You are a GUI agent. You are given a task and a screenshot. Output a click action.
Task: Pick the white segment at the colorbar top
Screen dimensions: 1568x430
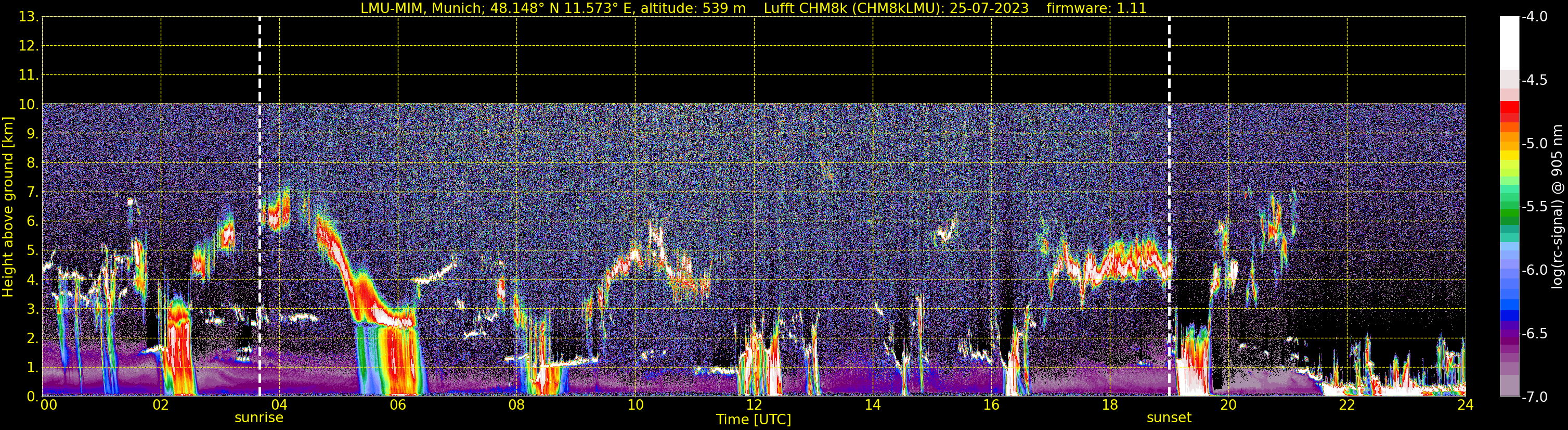(x=1509, y=43)
